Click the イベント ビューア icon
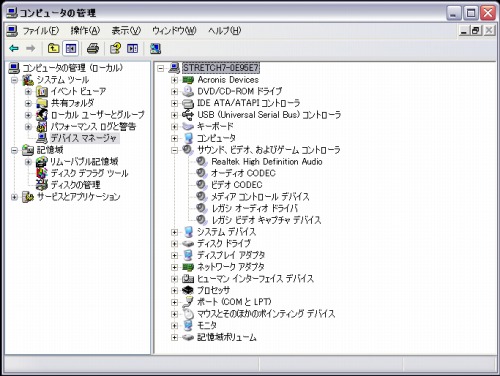500x376 pixels. [x=42, y=91]
